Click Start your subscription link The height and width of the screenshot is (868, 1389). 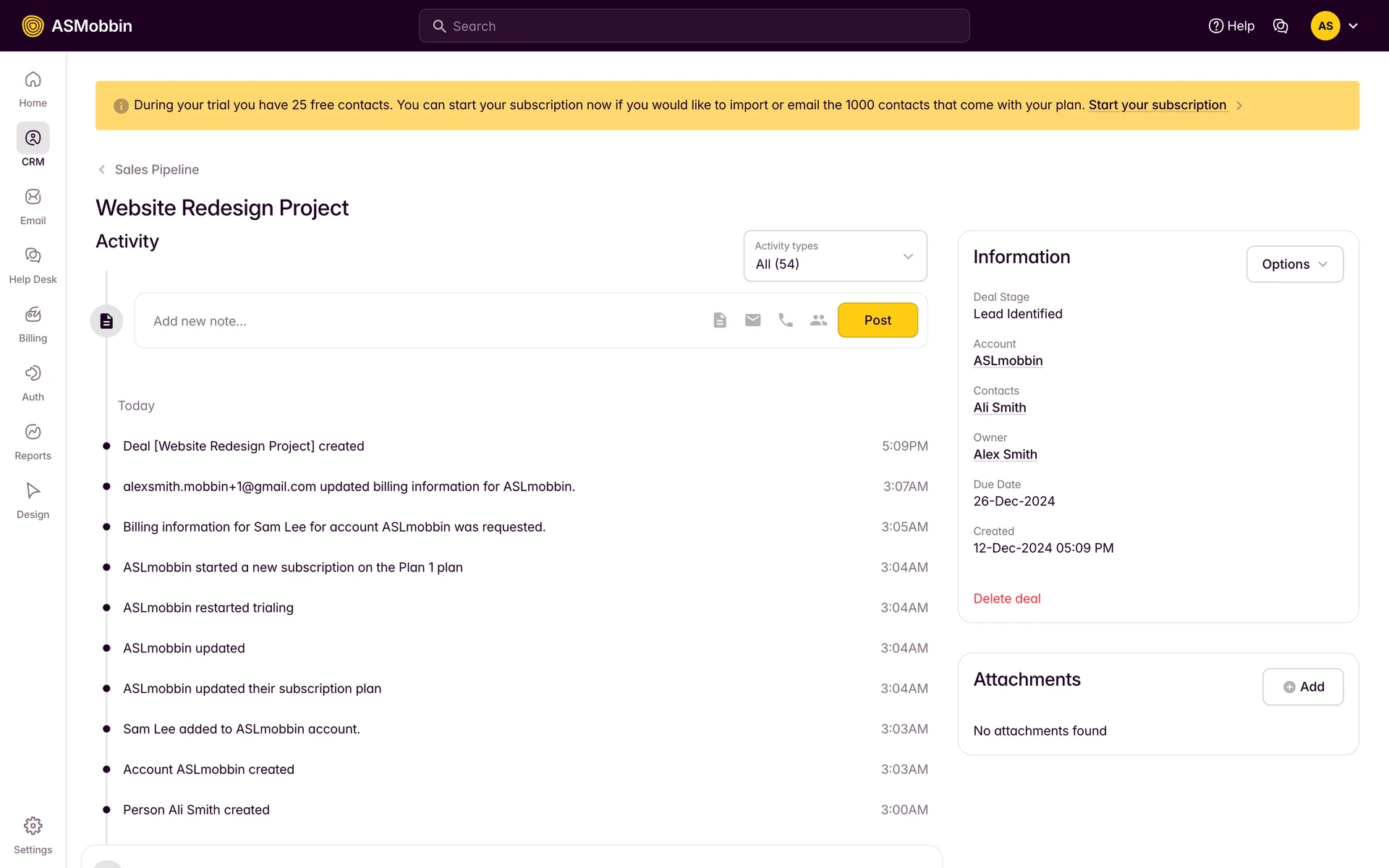(x=1157, y=105)
